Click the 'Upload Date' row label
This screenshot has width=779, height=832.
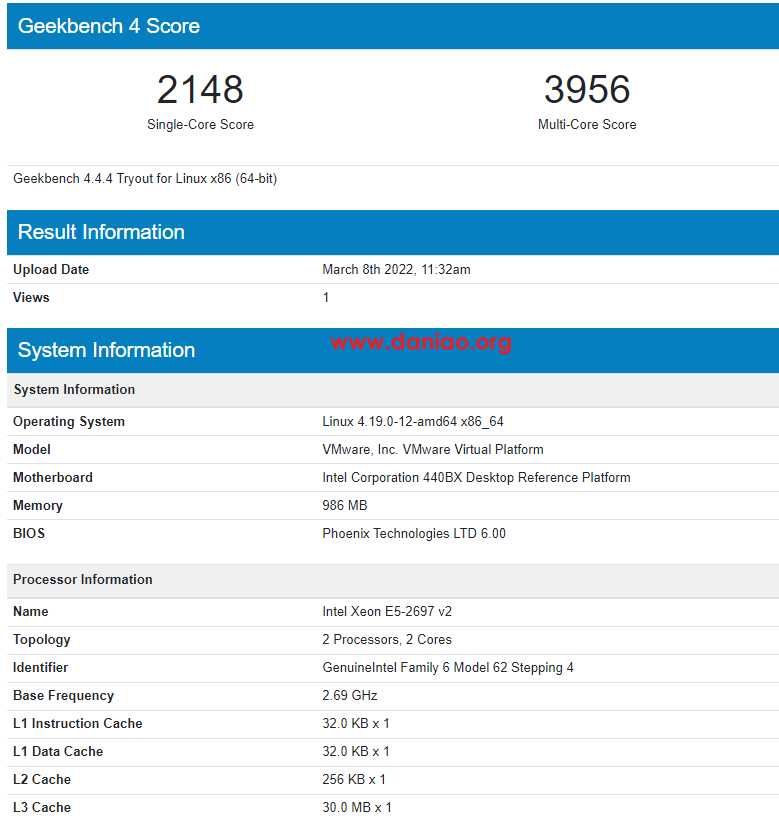51,270
